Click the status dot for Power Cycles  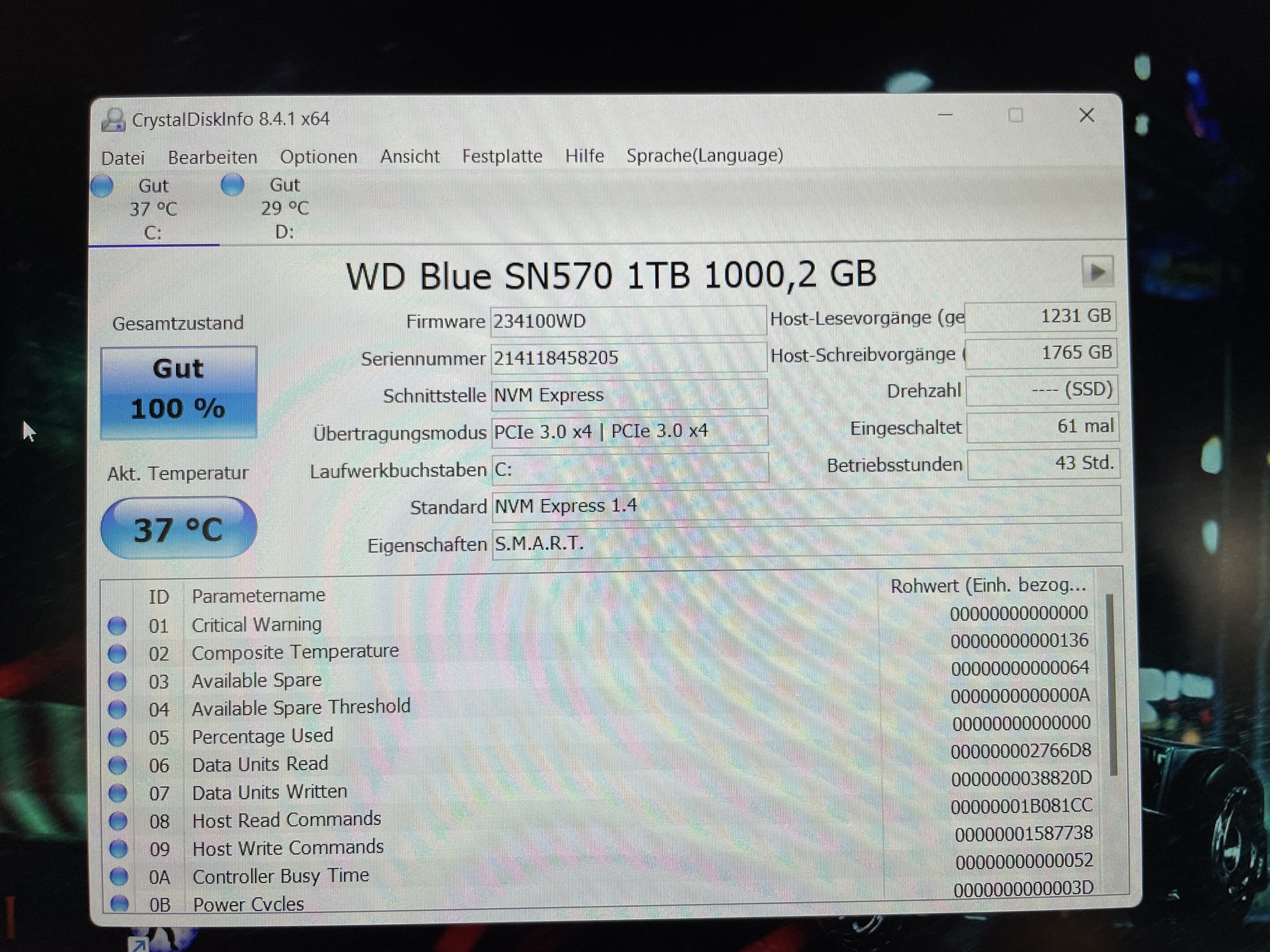[119, 903]
